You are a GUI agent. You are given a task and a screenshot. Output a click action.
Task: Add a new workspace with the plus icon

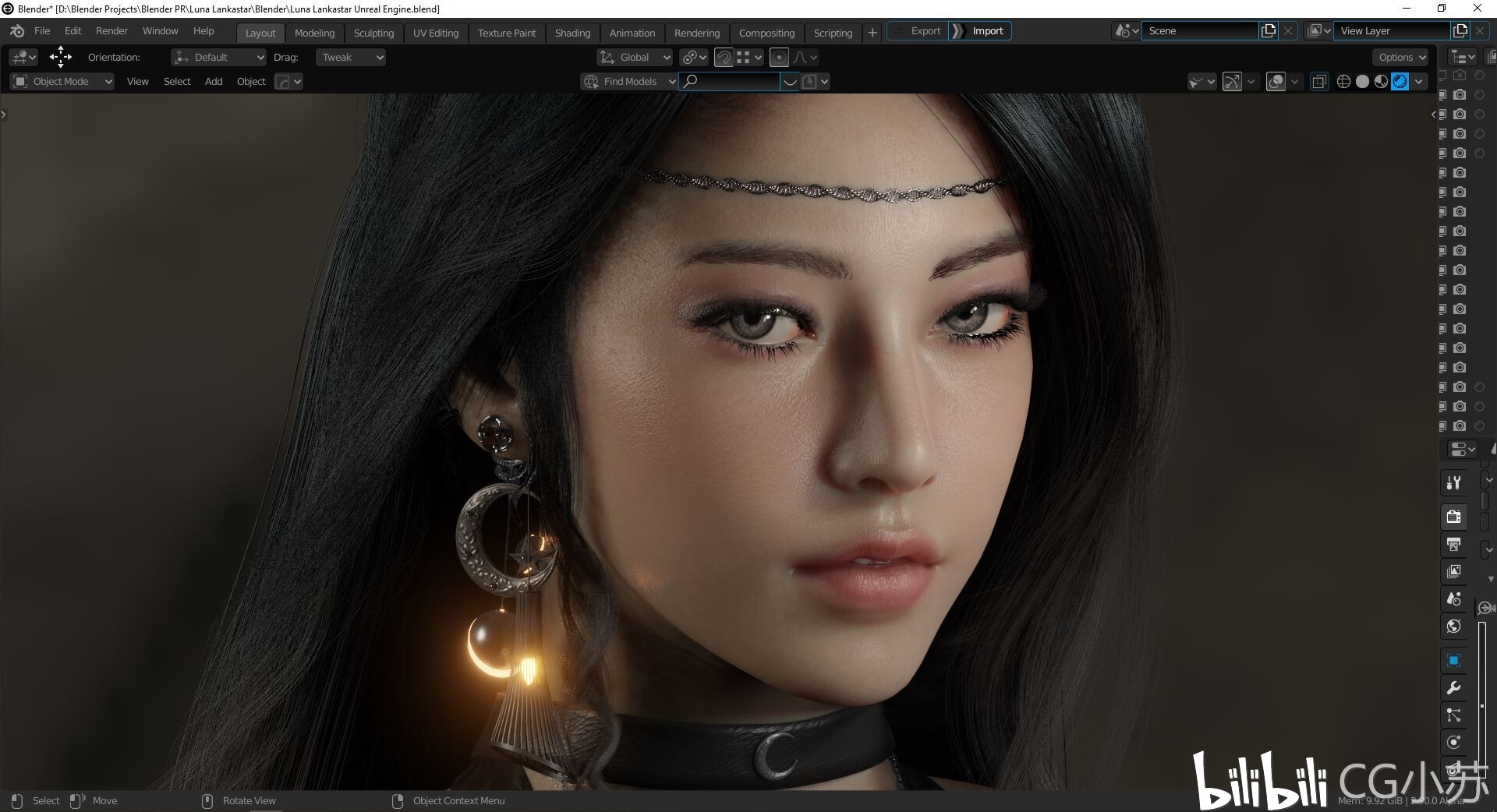[872, 32]
